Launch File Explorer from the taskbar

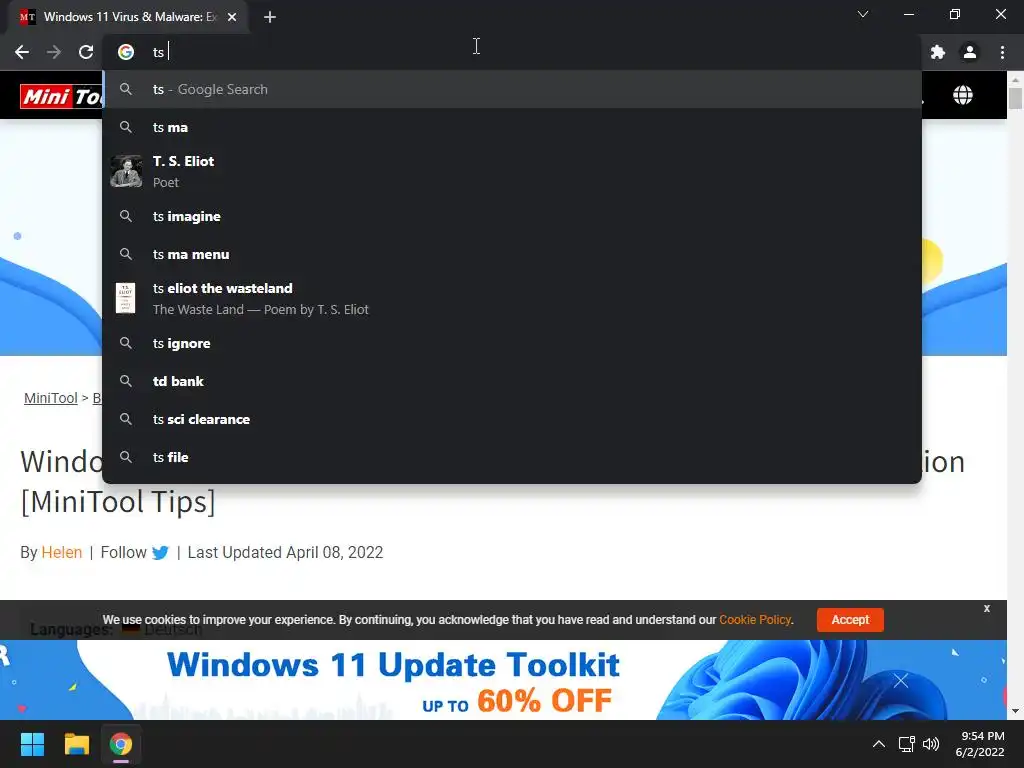pos(76,744)
